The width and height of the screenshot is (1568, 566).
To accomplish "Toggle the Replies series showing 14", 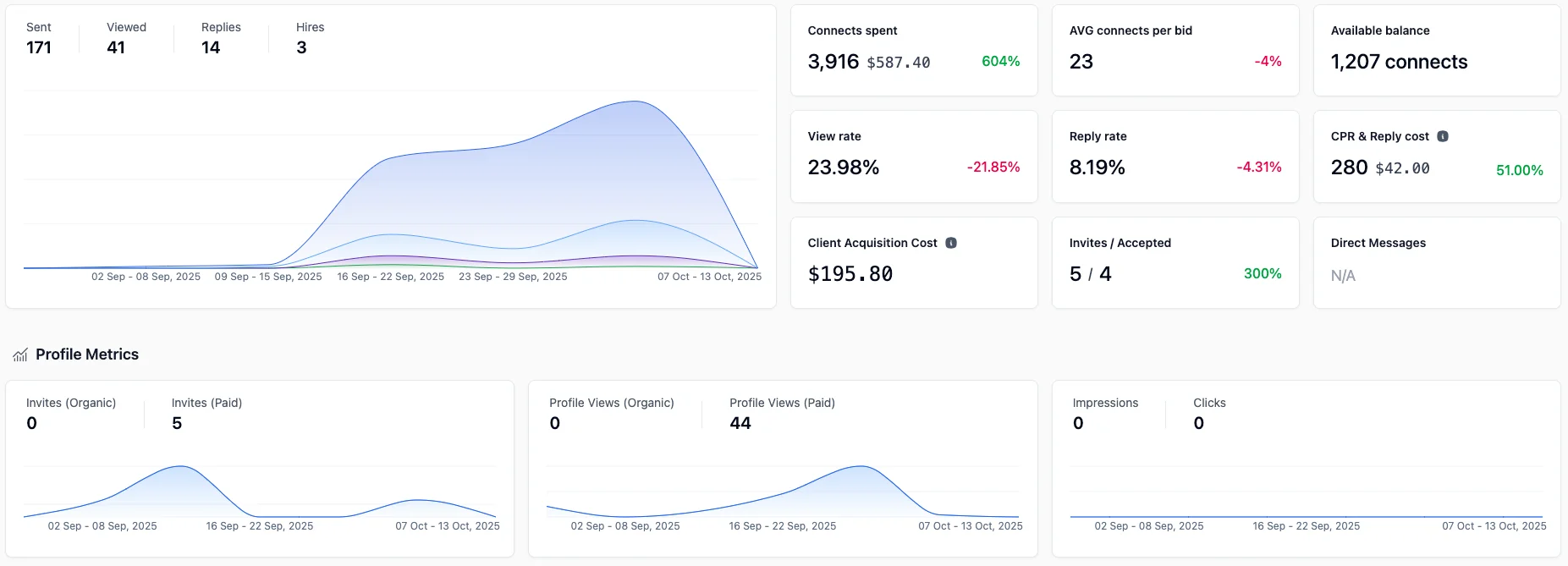I will click(x=221, y=39).
